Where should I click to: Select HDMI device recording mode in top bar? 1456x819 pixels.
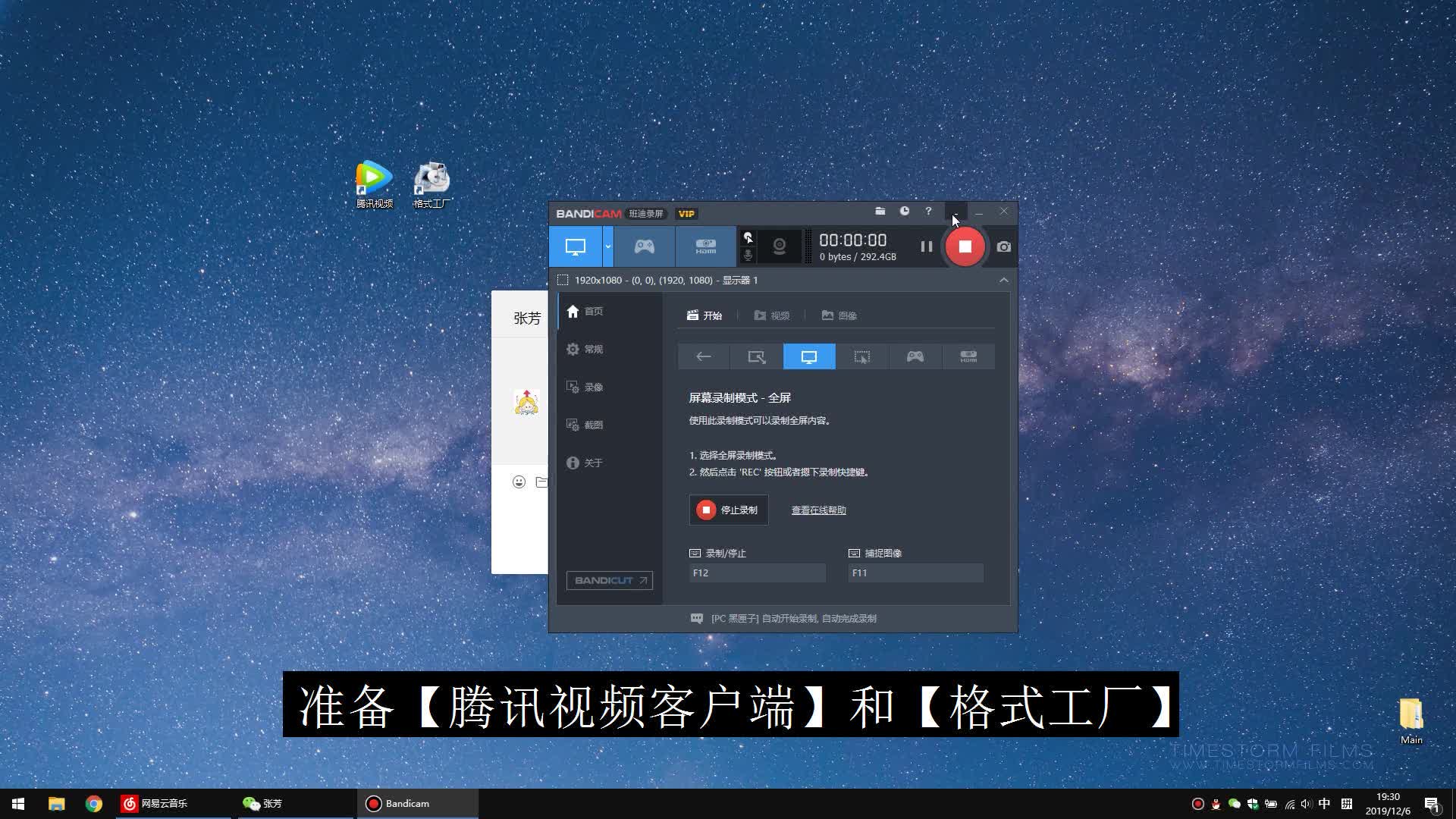(706, 246)
